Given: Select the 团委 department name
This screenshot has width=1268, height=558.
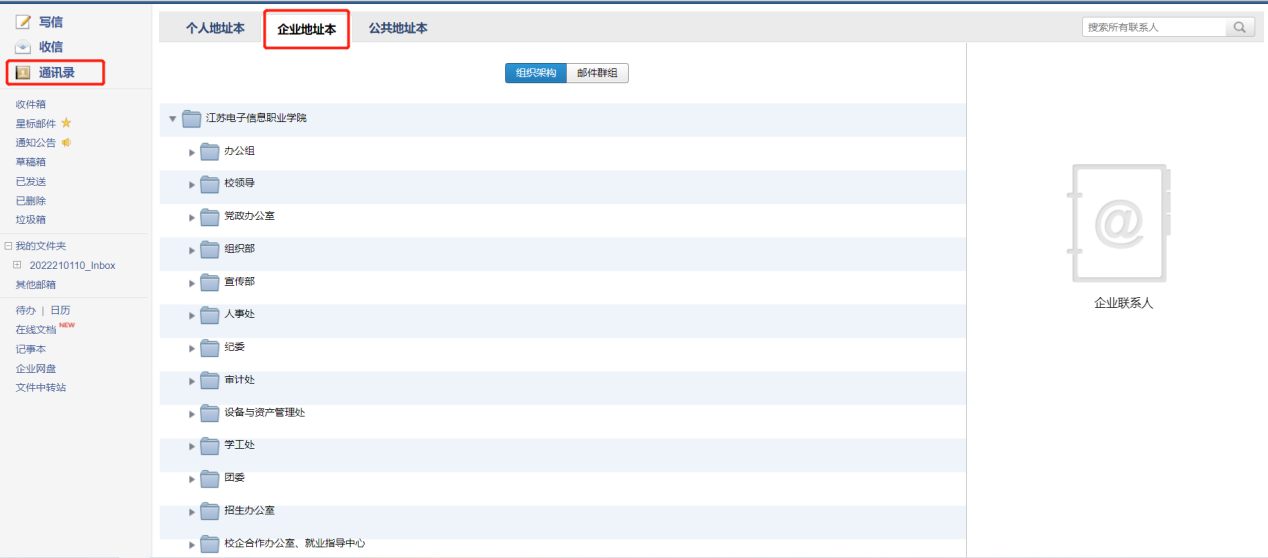Looking at the screenshot, I should coord(234,478).
